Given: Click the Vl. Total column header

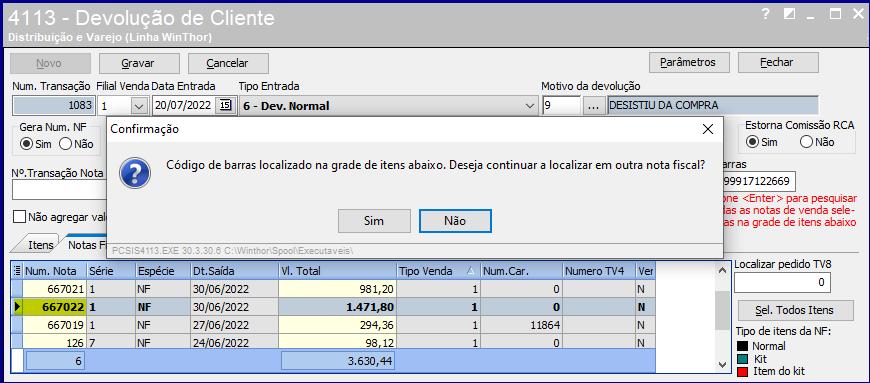Looking at the screenshot, I should tap(337, 271).
